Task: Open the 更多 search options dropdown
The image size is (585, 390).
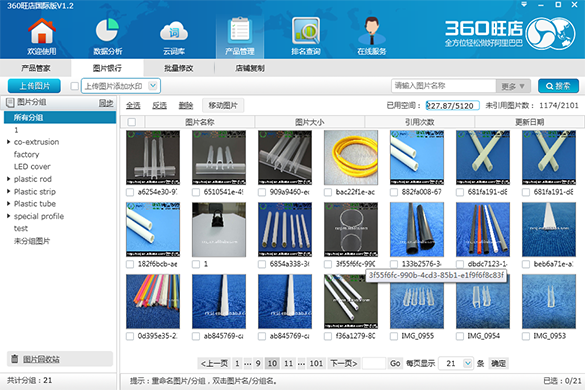Action: tap(513, 86)
